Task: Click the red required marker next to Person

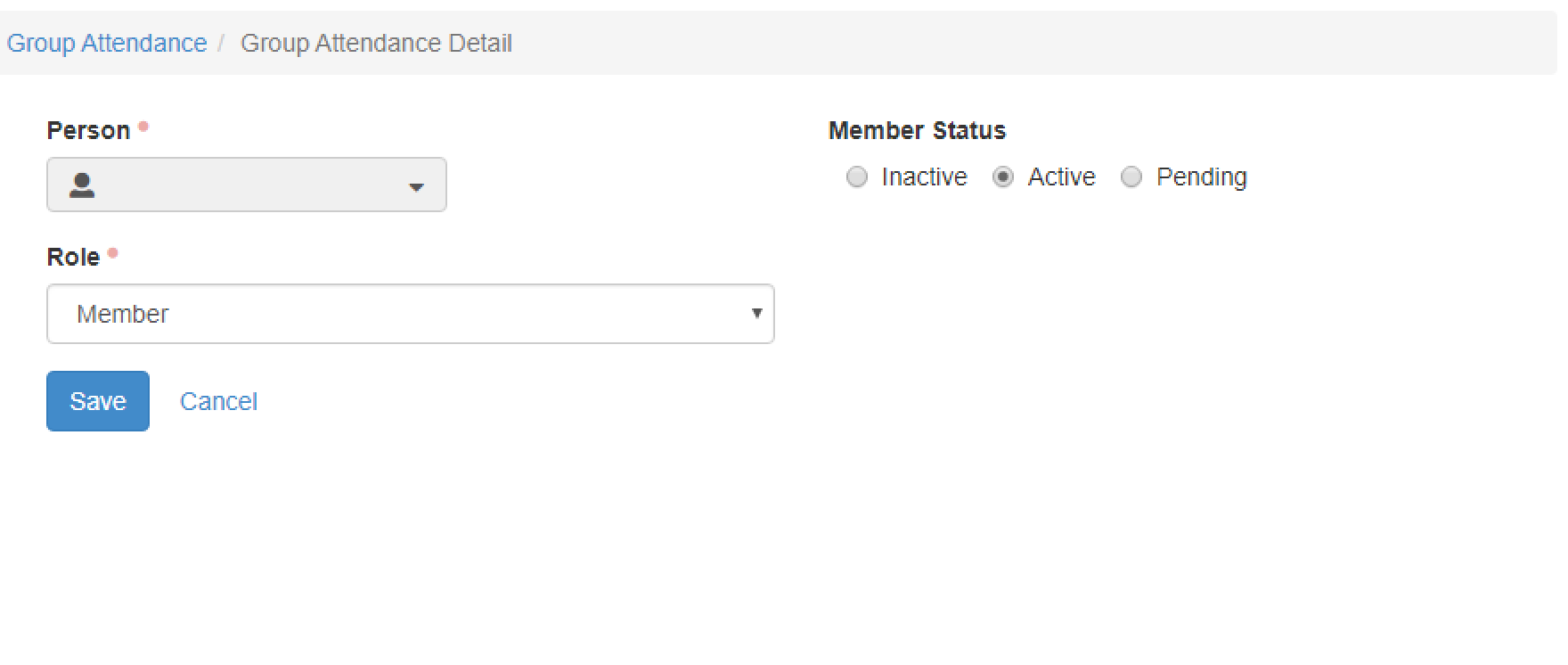Action: pyautogui.click(x=143, y=125)
